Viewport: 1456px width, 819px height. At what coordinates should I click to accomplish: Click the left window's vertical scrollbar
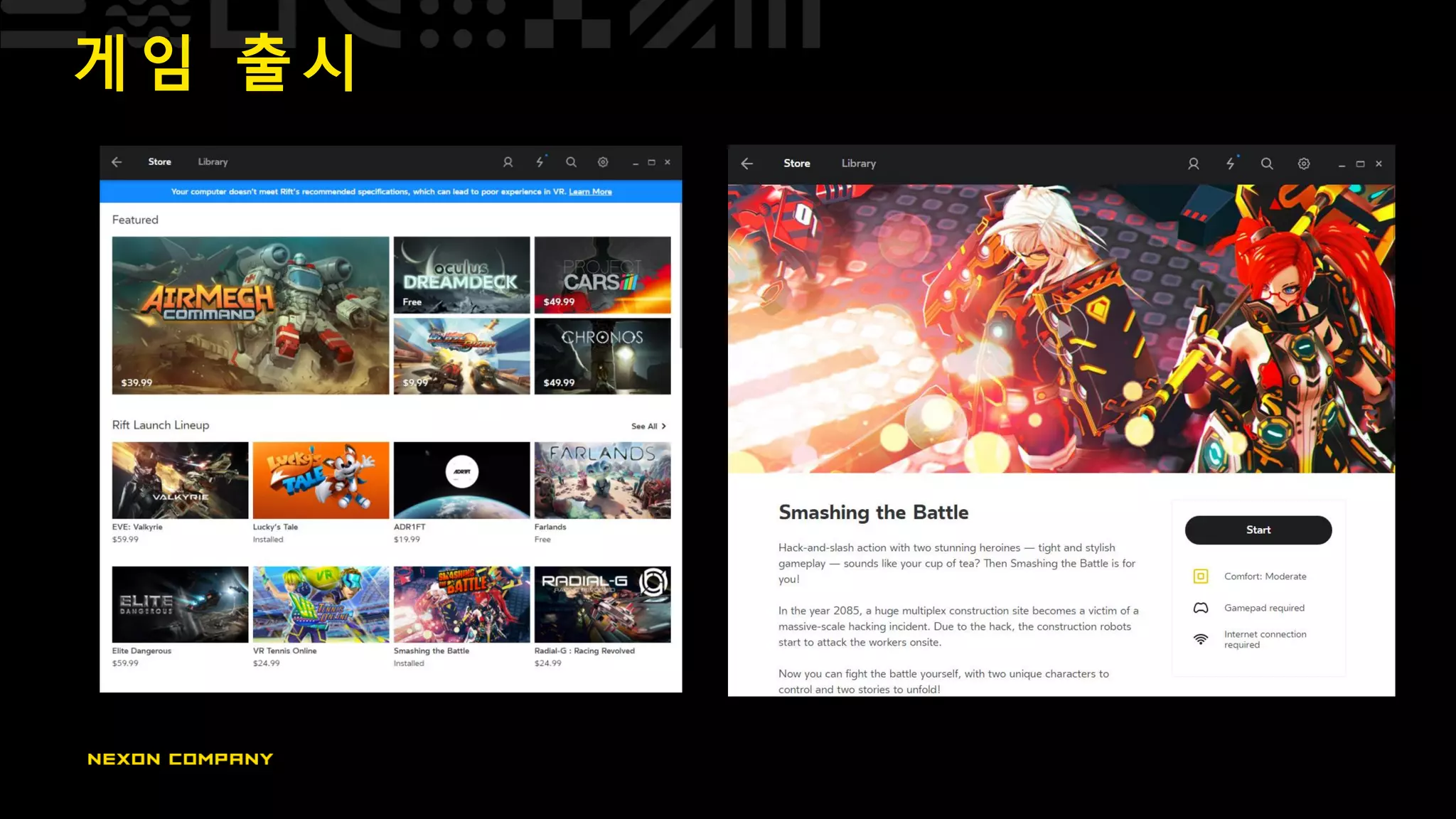click(680, 277)
